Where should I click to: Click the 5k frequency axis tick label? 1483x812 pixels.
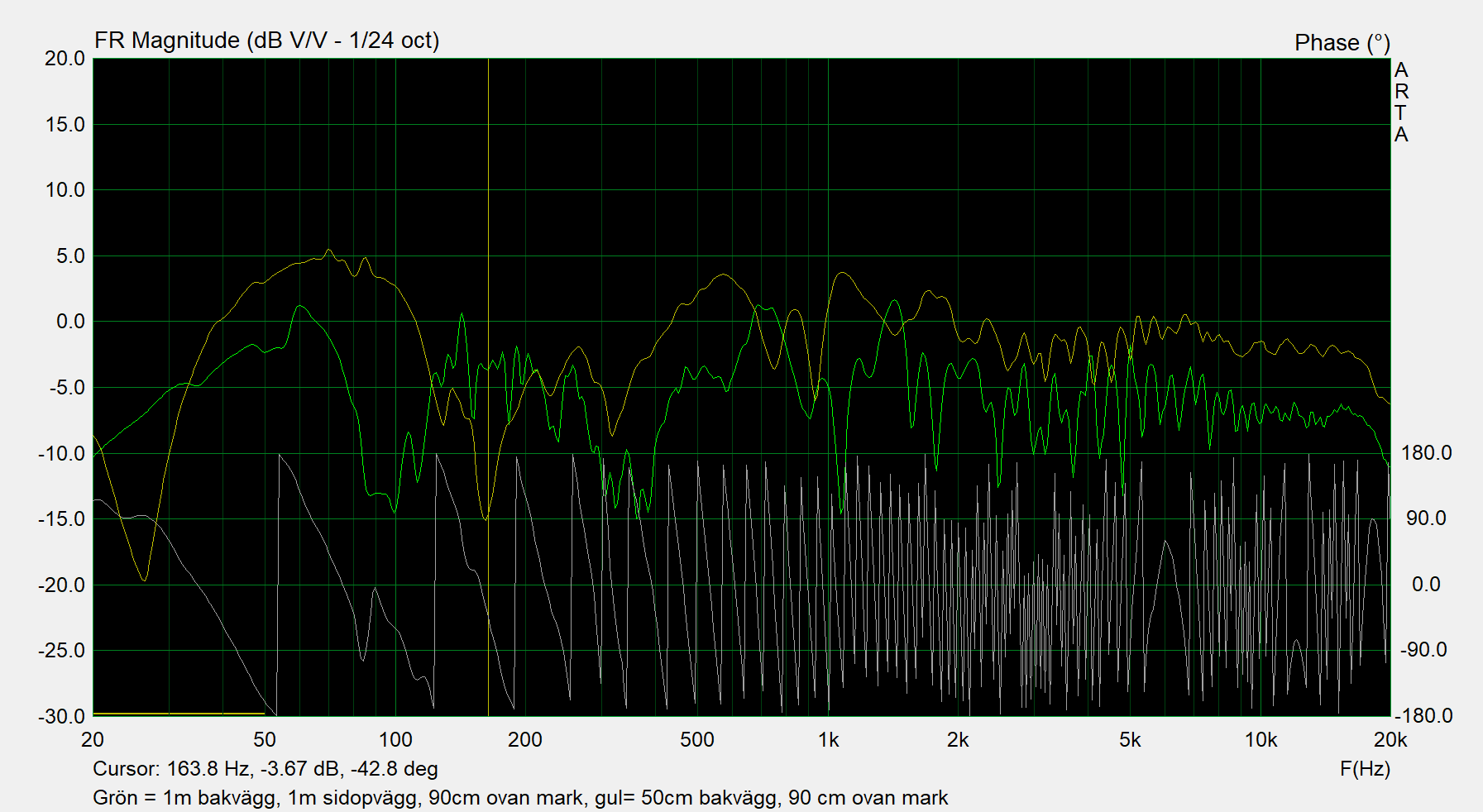[1130, 740]
